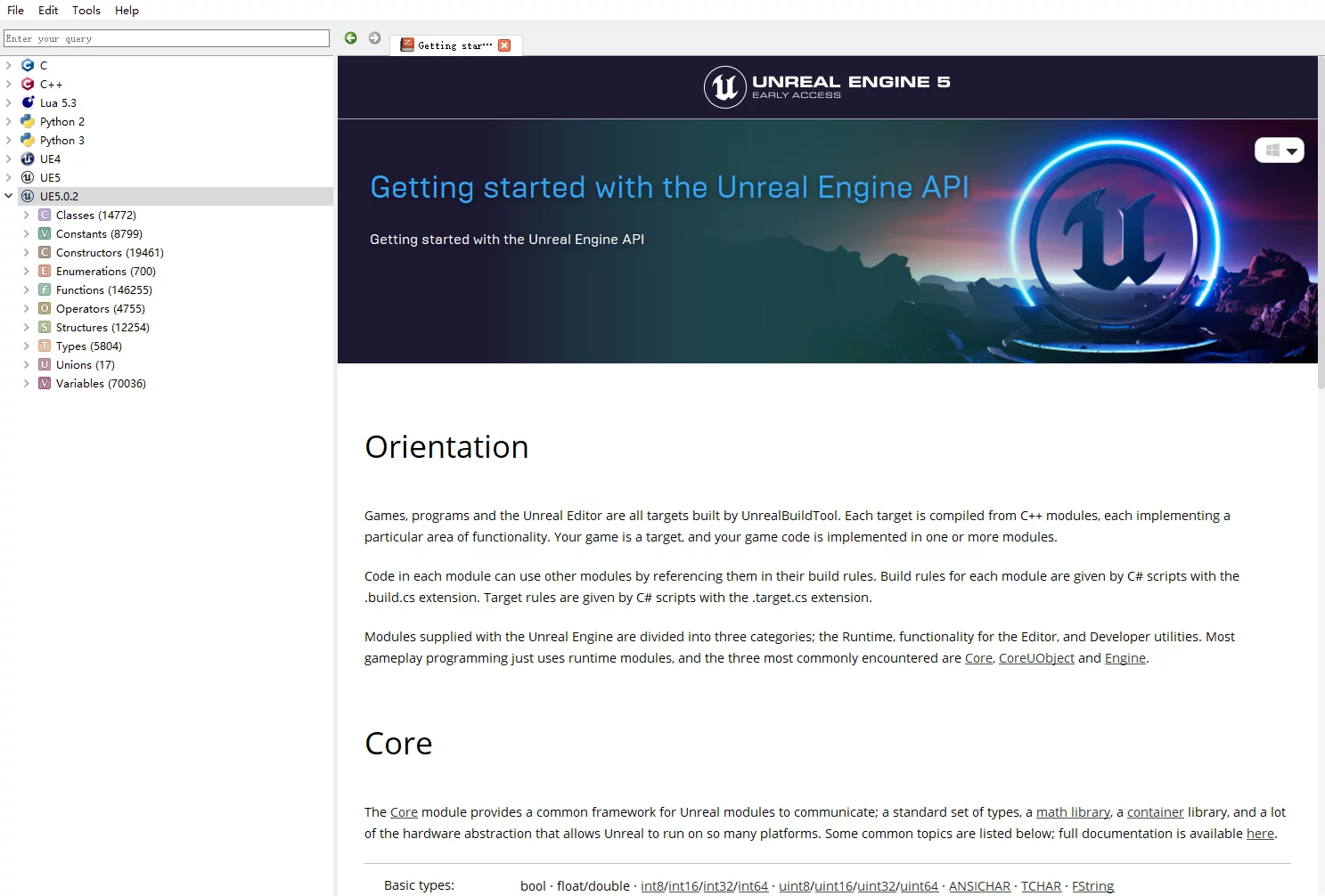Click the Python 2 docset icon

click(28, 121)
